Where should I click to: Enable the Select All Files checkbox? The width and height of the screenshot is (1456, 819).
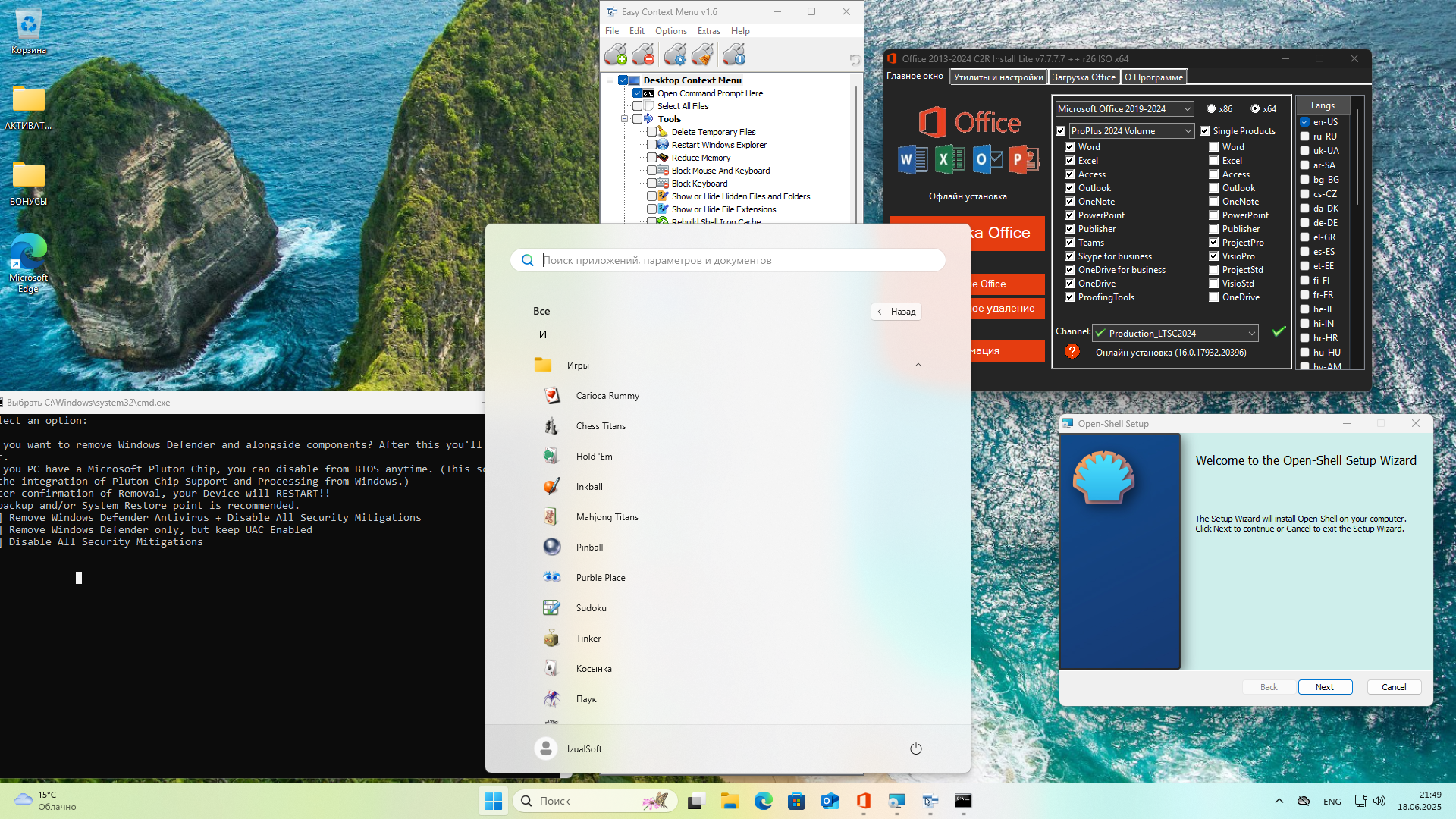coord(637,106)
